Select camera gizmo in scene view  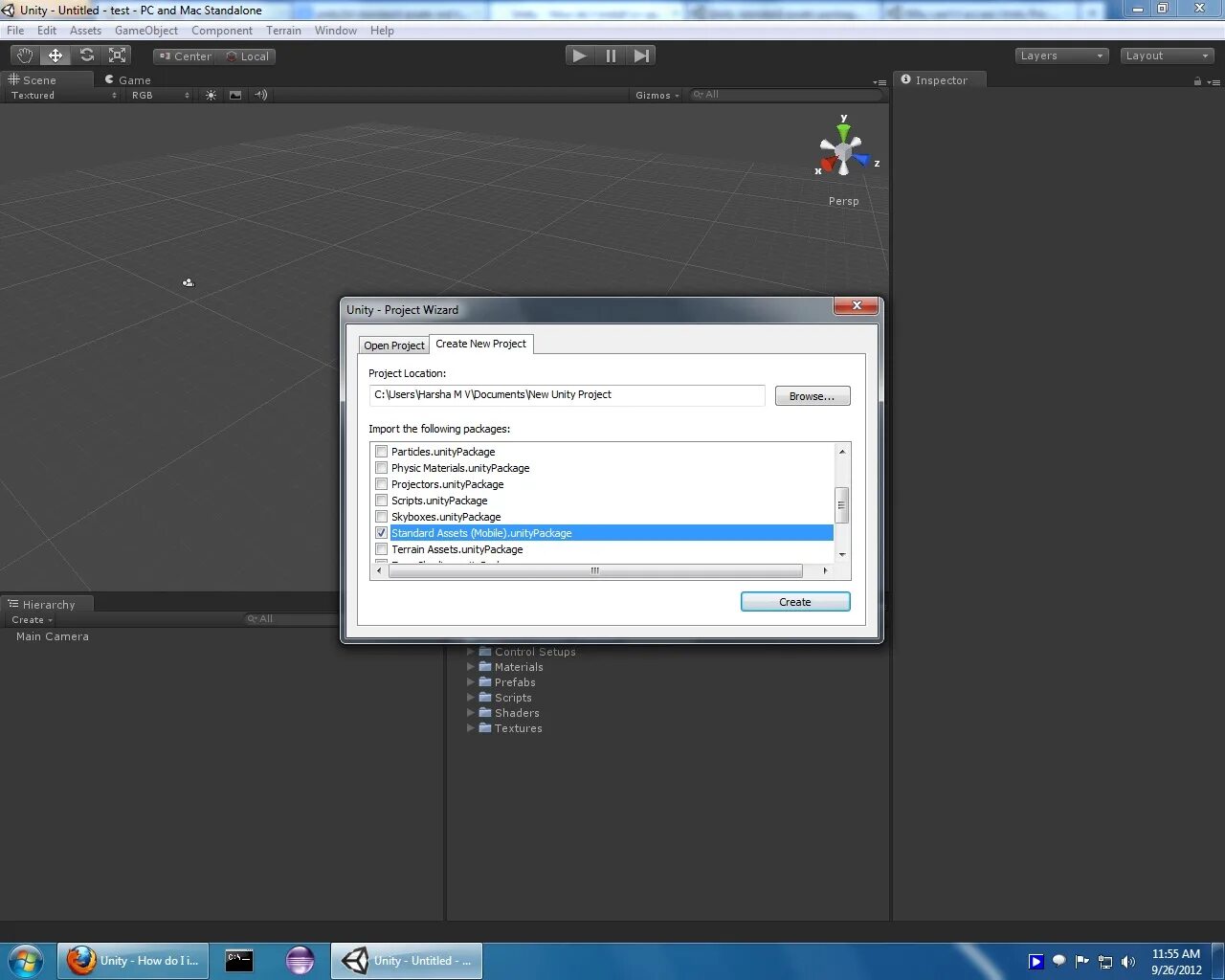click(189, 282)
